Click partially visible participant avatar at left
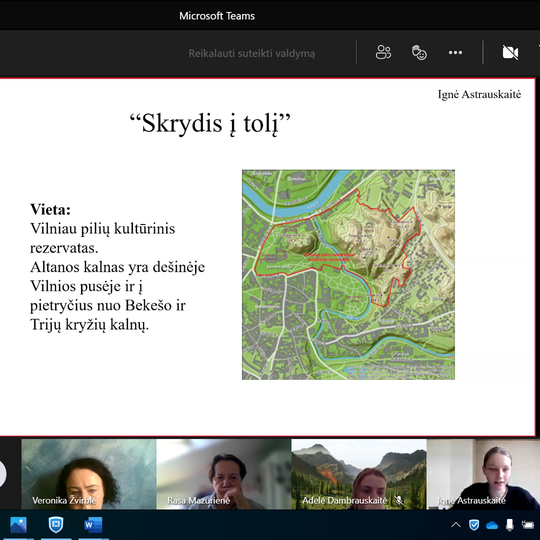The width and height of the screenshot is (540, 540). (3, 474)
